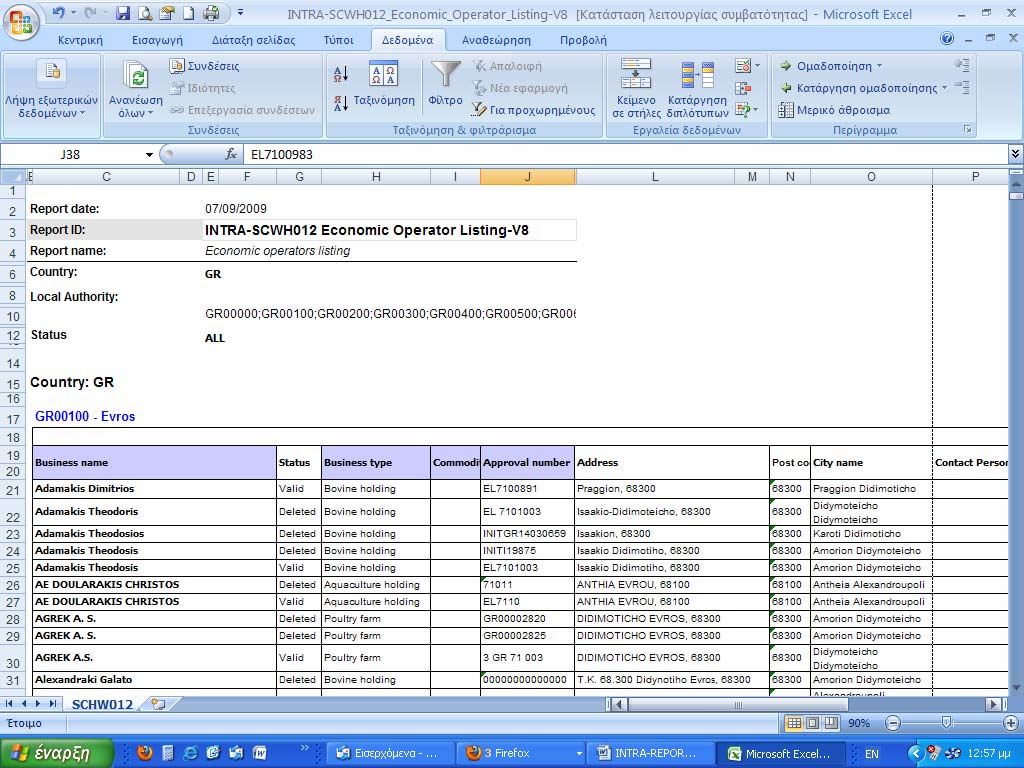The height and width of the screenshot is (768, 1024).
Task: Select cell EL7100891
Action: tap(528, 488)
